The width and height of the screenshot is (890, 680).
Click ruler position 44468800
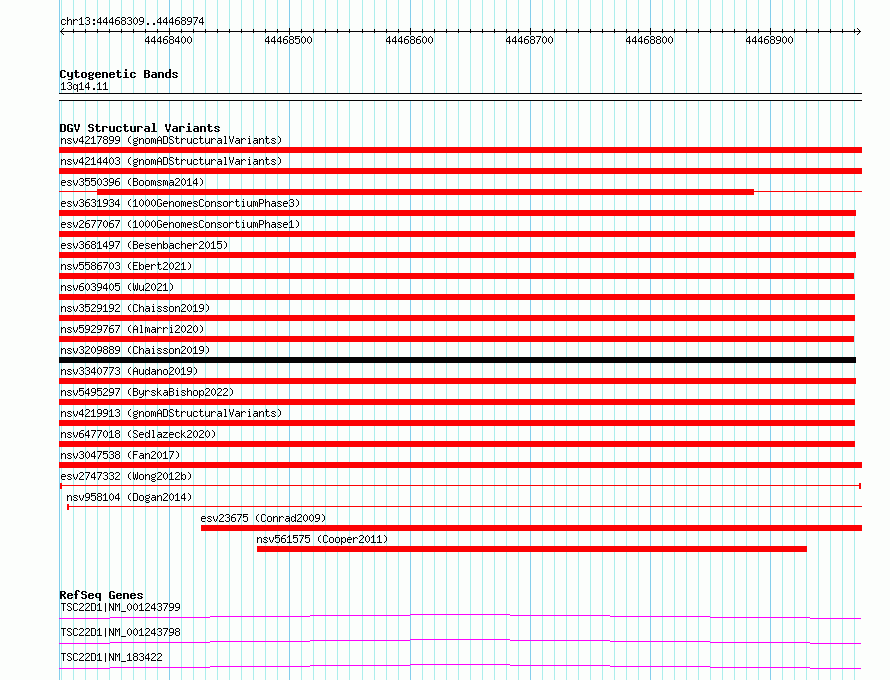pos(649,40)
